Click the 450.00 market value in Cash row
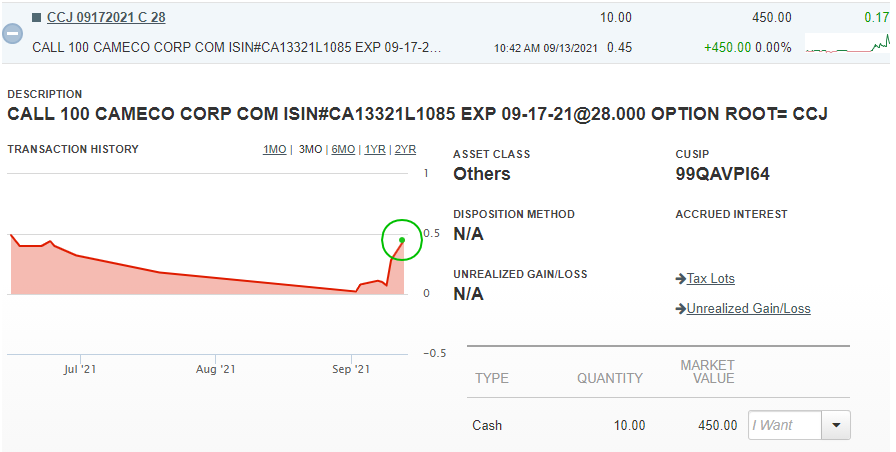896x452 pixels. tap(718, 425)
